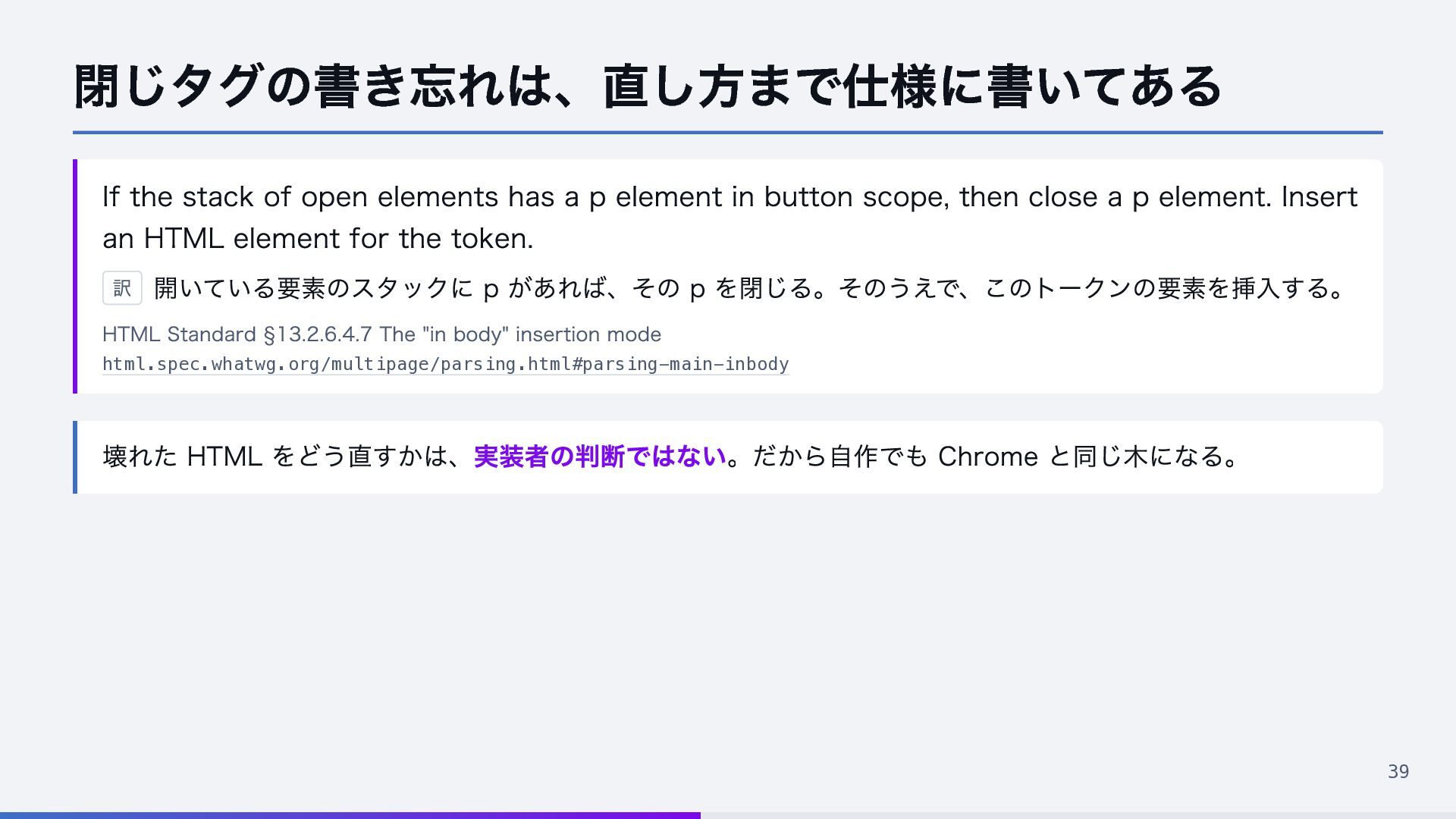Viewport: 1456px width, 819px height.
Task: Click the unfilled grey progress bar portion
Action: click(1078, 815)
